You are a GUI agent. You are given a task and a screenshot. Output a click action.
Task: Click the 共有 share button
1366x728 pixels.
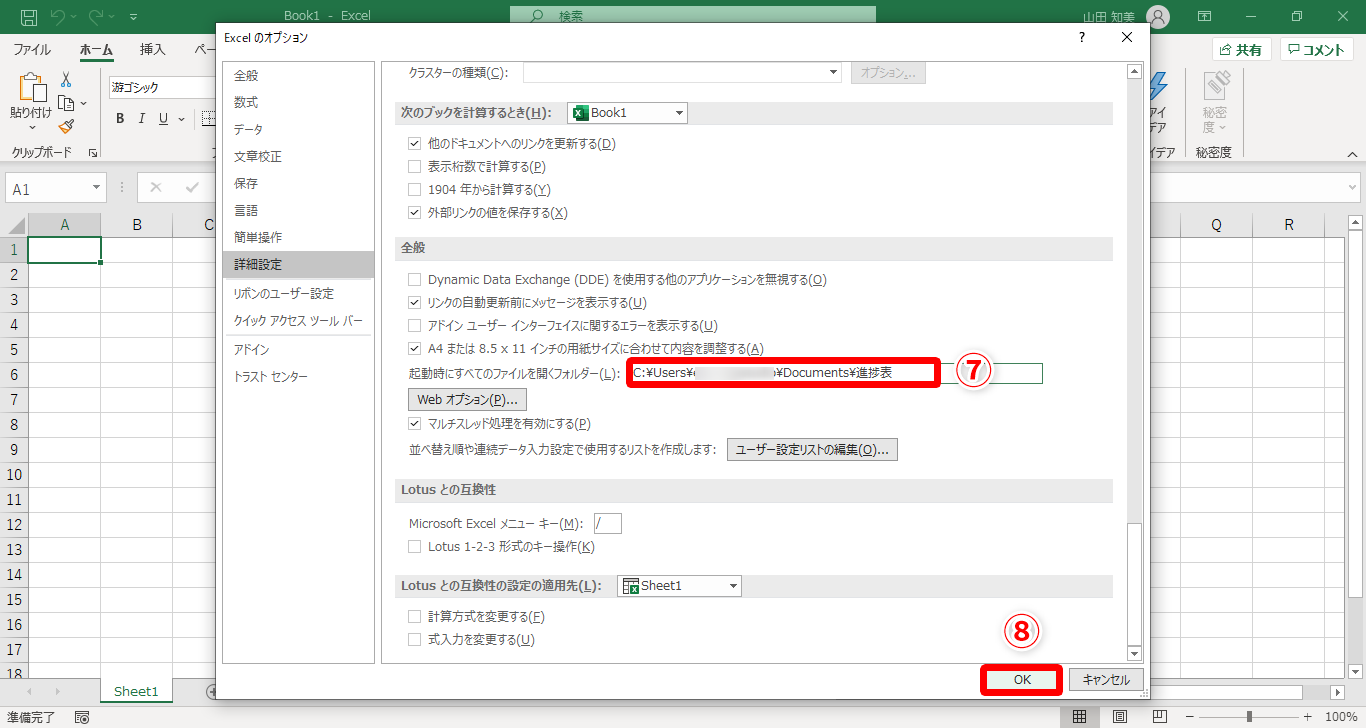click(1241, 50)
